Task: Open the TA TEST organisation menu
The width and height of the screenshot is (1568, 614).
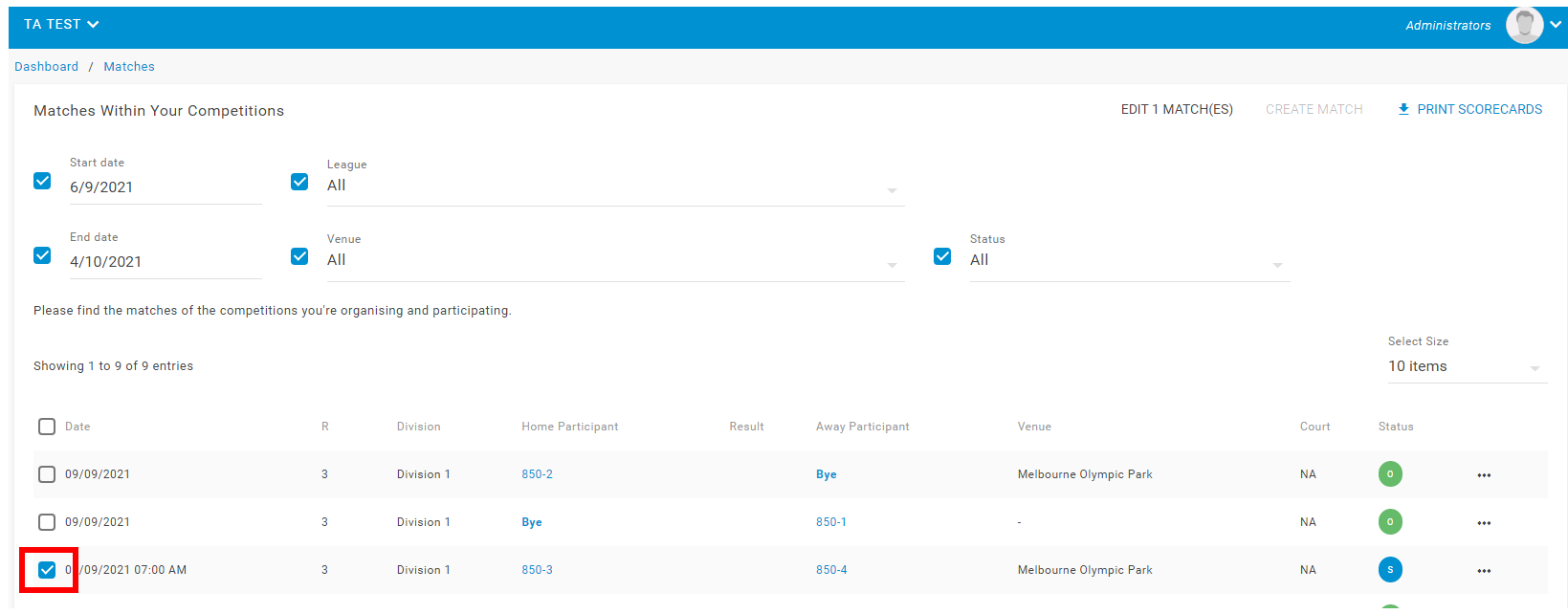Action: tap(61, 25)
